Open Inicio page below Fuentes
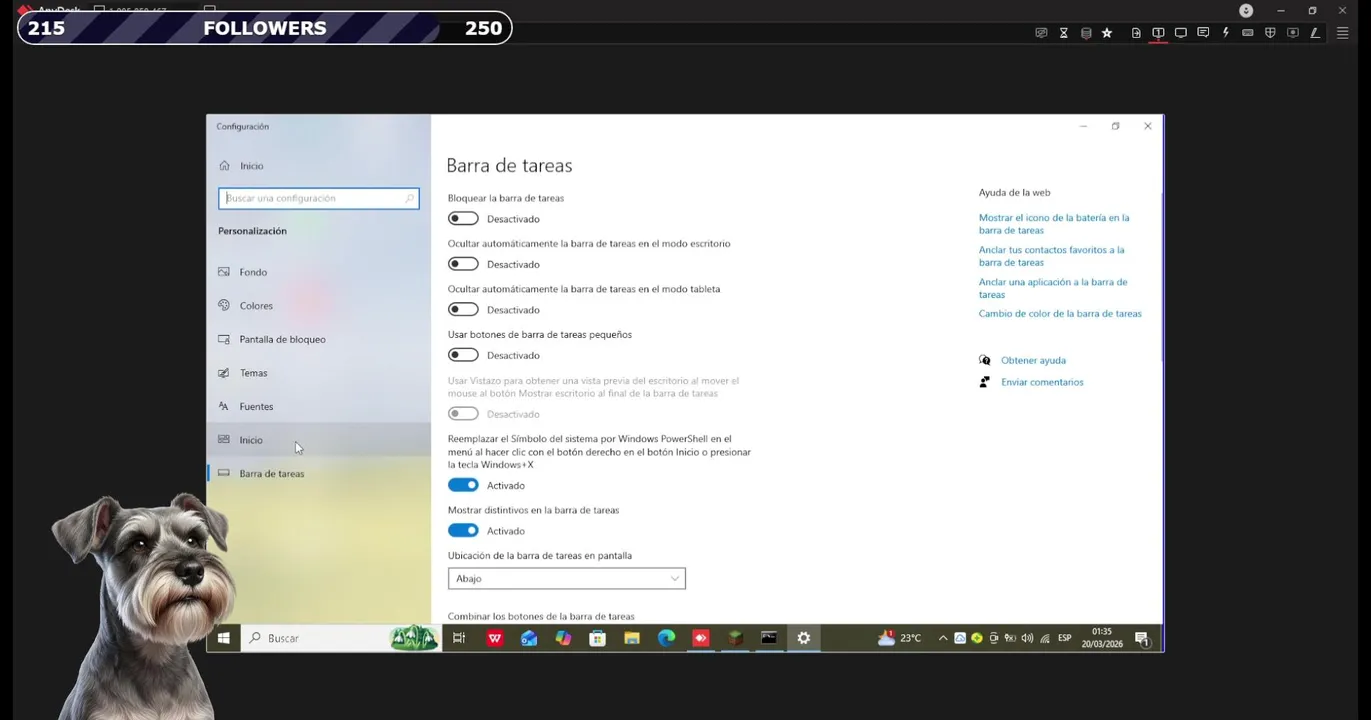This screenshot has width=1371, height=720. [x=318, y=440]
